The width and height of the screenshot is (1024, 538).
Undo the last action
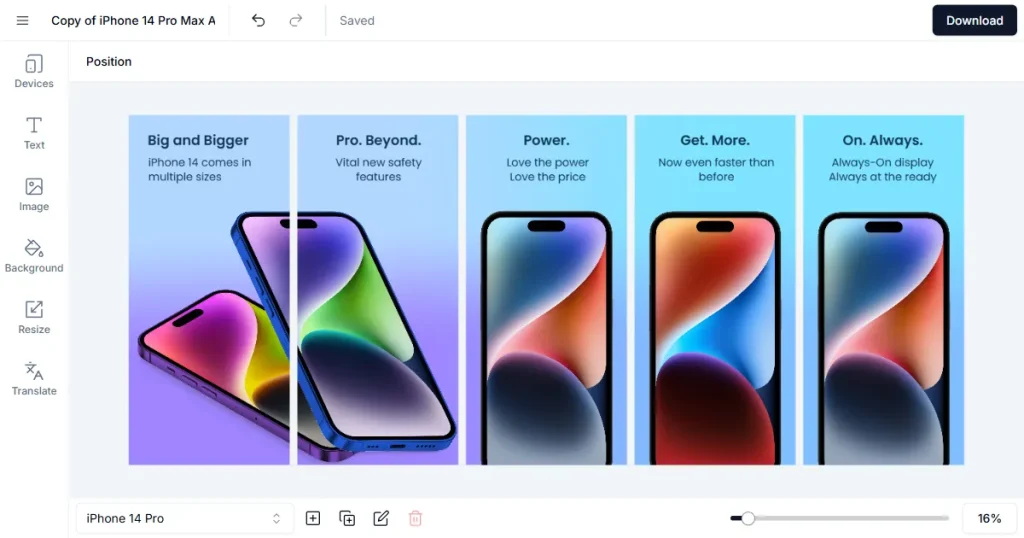258,20
